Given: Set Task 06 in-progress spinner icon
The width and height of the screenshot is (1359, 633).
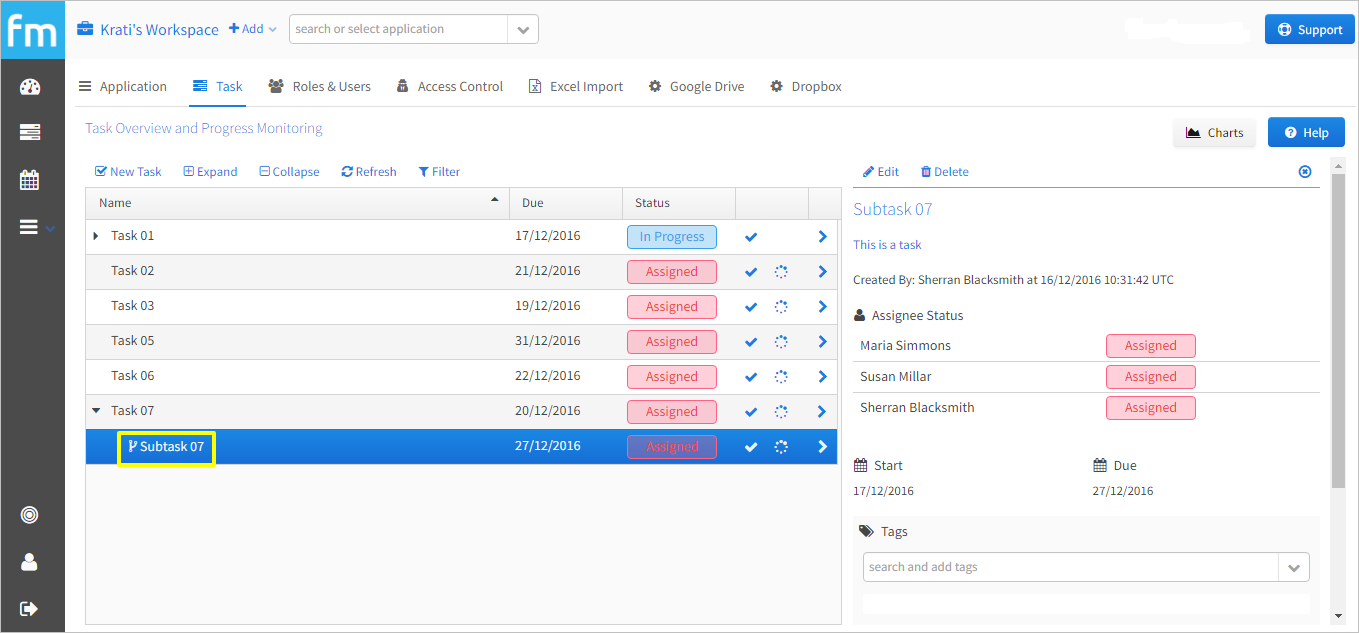Looking at the screenshot, I should (781, 377).
